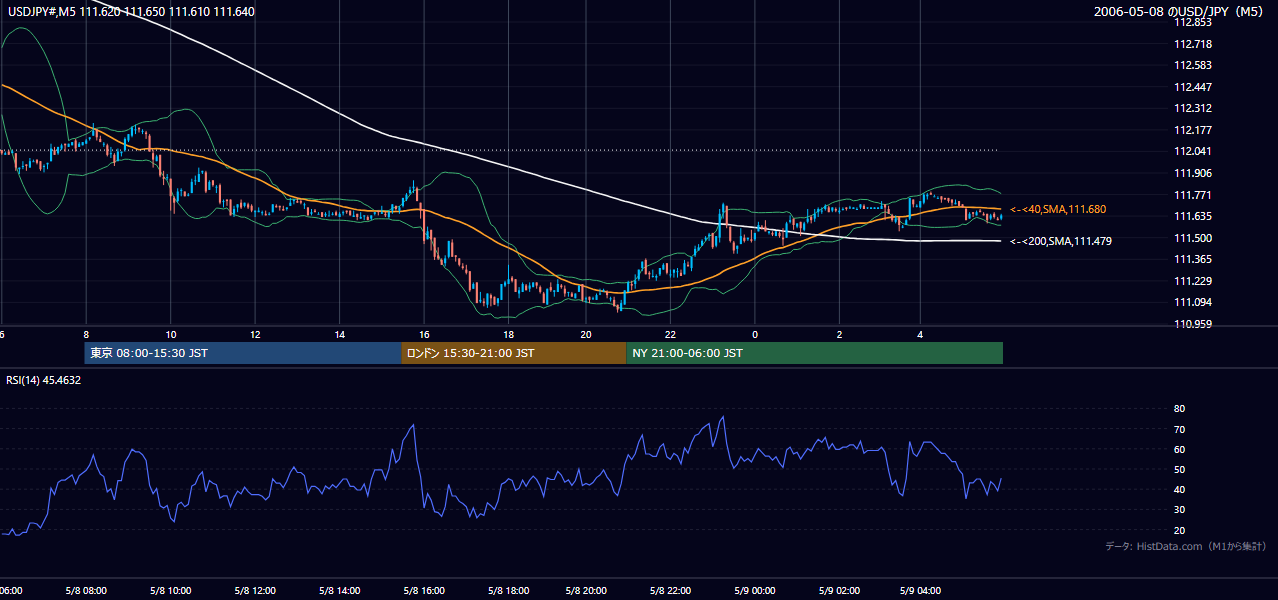
Task: Click RSI scale value 70
Action: pyautogui.click(x=1179, y=429)
